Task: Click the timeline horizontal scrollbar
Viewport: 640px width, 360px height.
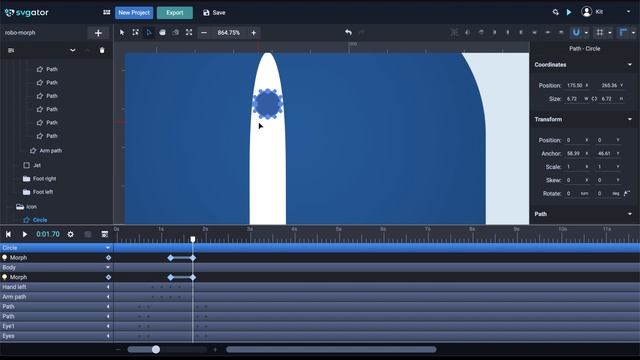Action: pos(331,349)
